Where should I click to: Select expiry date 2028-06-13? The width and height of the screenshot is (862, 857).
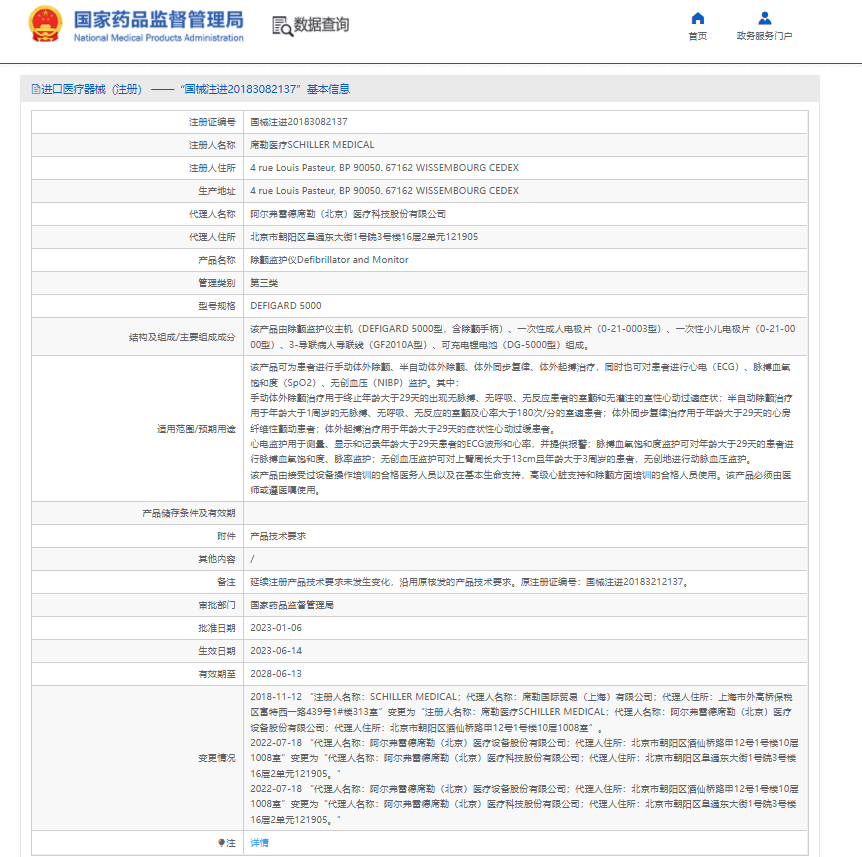[x=276, y=674]
